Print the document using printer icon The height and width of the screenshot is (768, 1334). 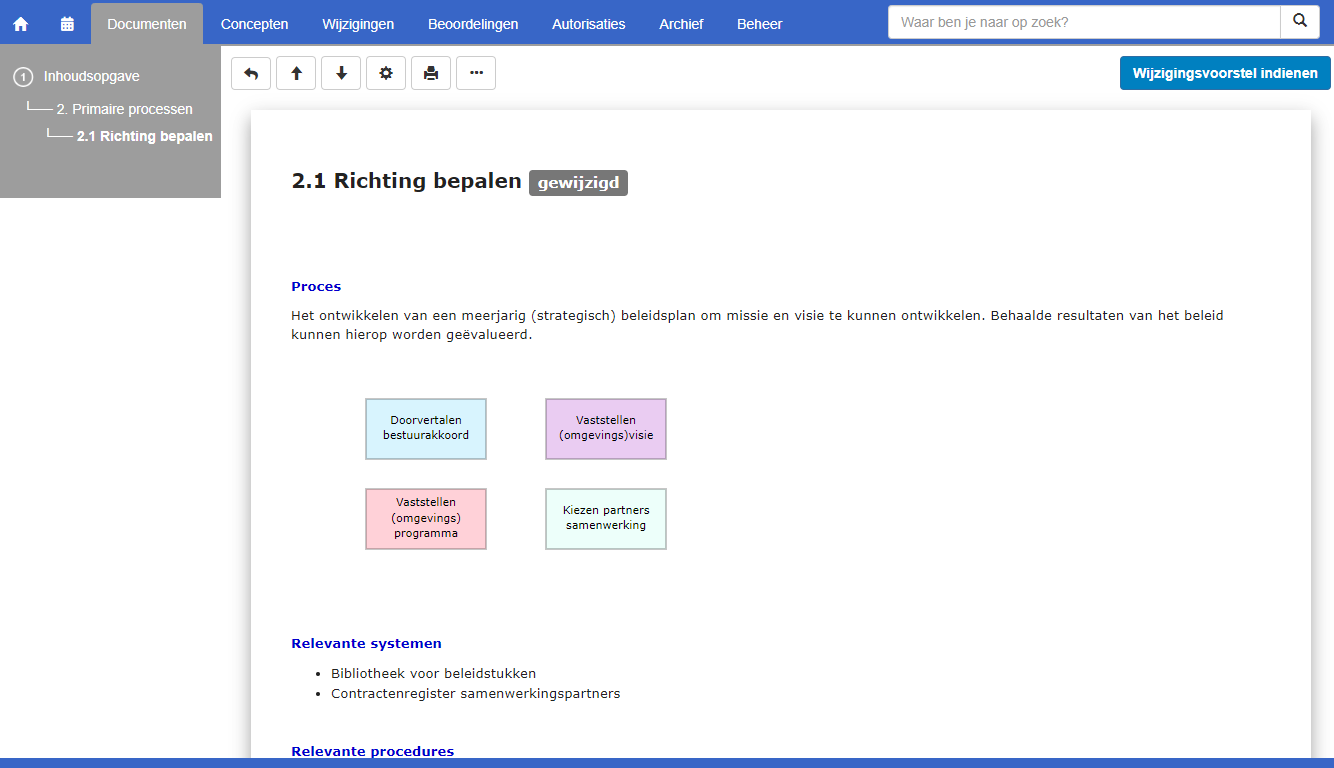pyautogui.click(x=431, y=73)
